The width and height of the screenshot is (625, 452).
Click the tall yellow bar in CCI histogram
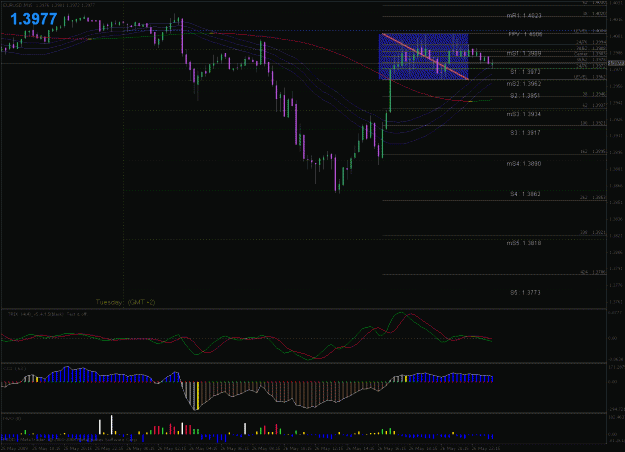point(198,395)
